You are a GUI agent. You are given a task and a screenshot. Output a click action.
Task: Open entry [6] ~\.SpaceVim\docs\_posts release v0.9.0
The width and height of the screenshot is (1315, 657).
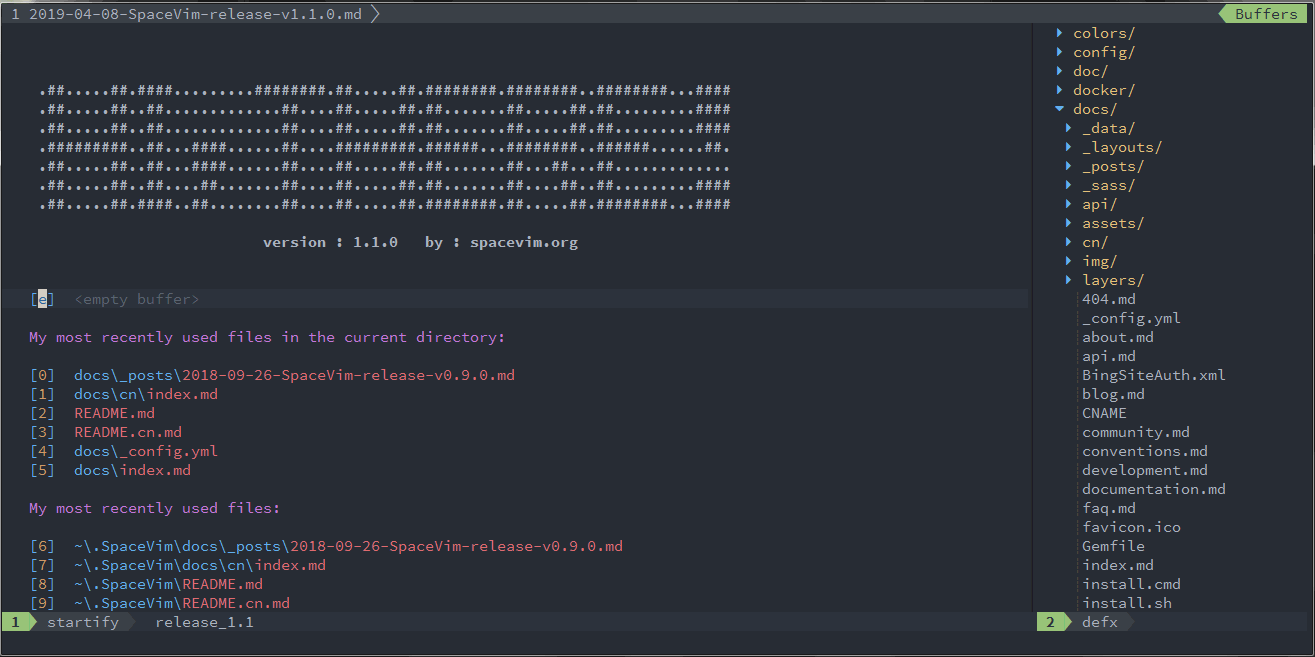[326, 546]
